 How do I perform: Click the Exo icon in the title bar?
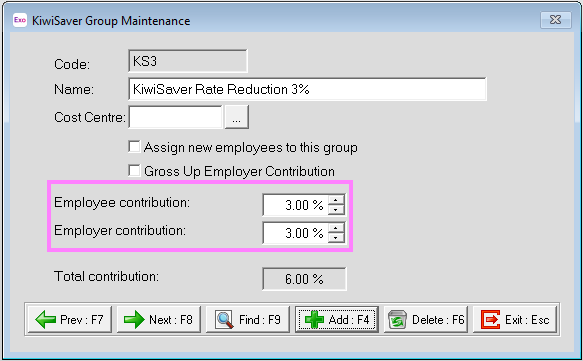pos(20,20)
